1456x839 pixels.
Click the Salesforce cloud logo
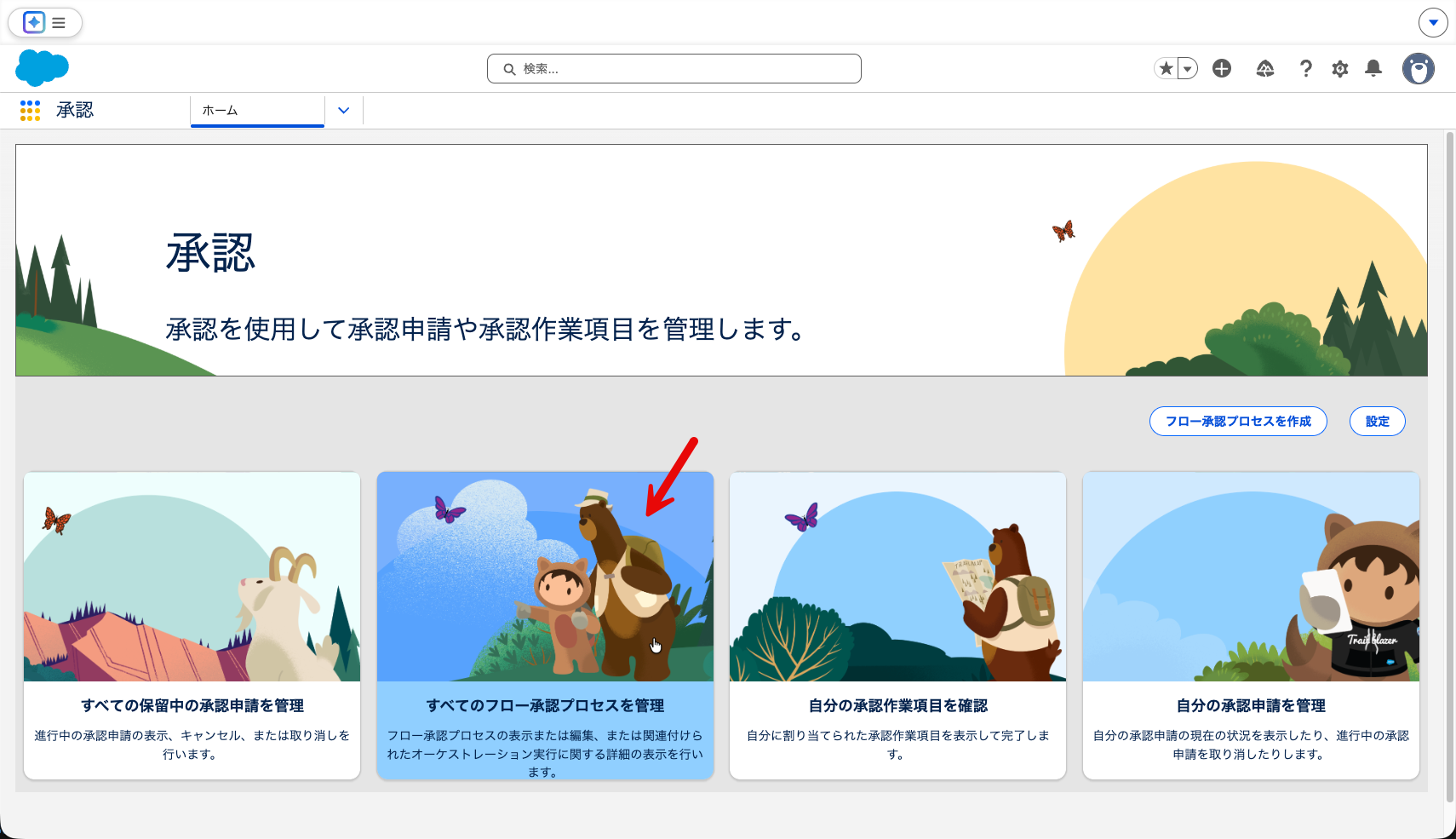(x=42, y=68)
